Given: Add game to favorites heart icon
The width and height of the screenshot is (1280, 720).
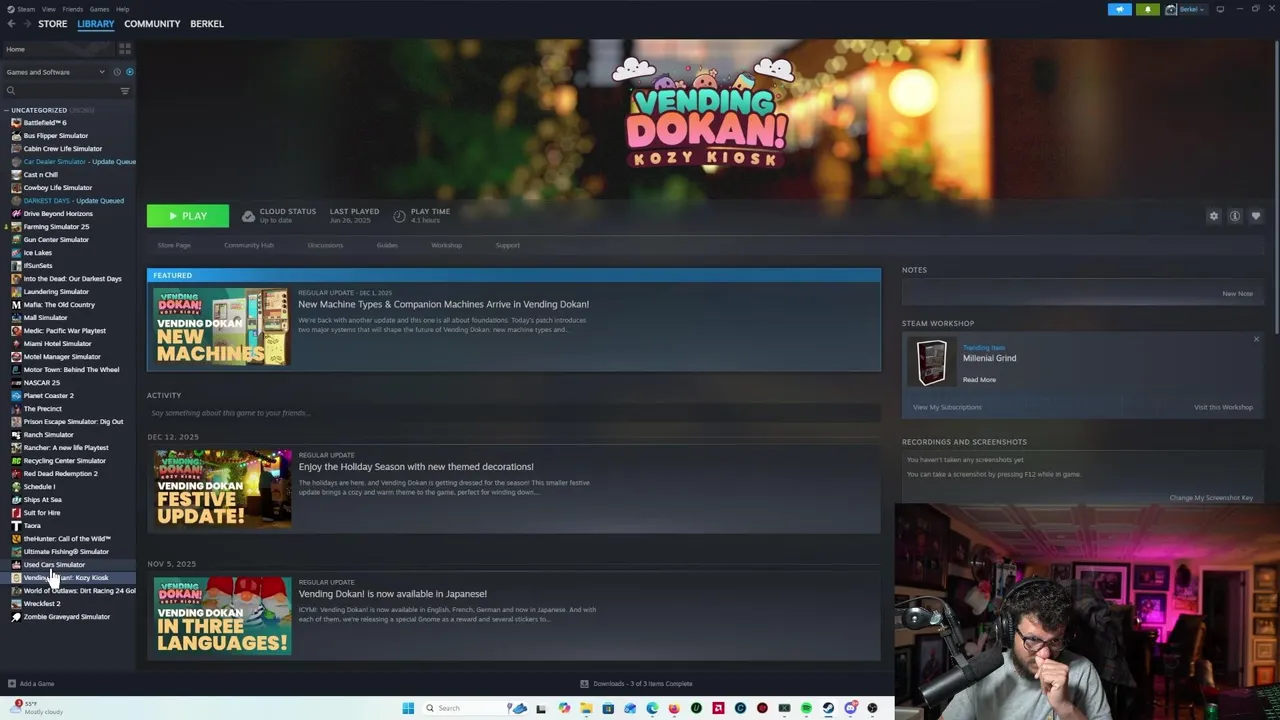Looking at the screenshot, I should tap(1256, 216).
